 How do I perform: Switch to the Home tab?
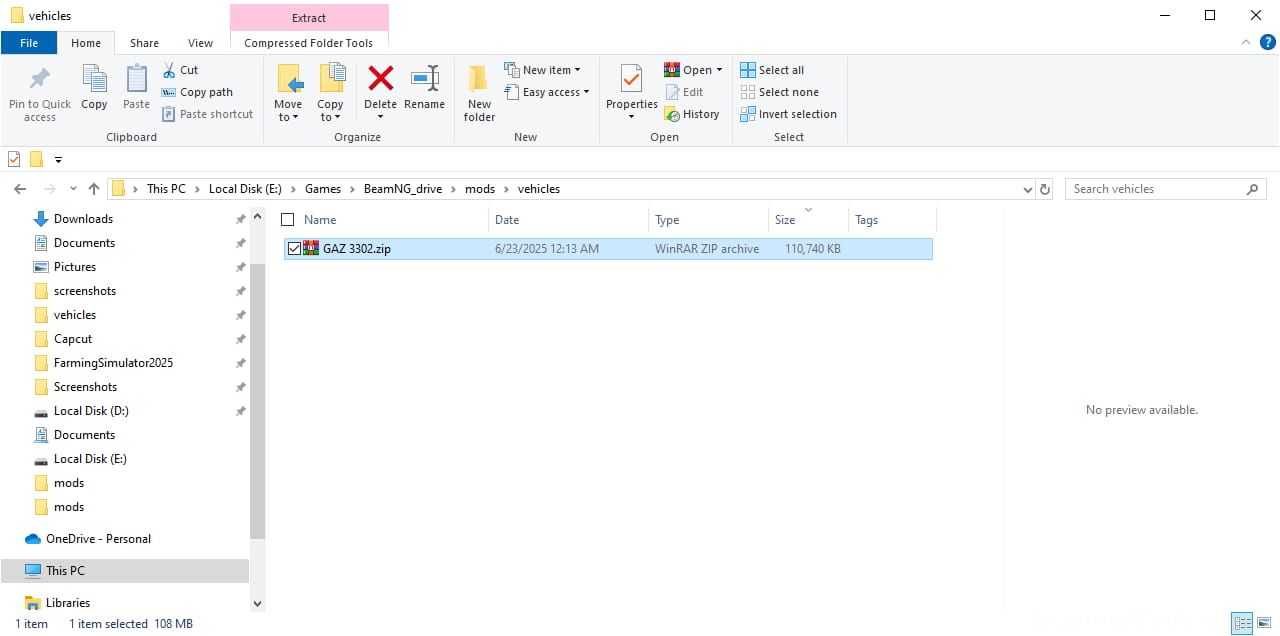pyautogui.click(x=86, y=43)
